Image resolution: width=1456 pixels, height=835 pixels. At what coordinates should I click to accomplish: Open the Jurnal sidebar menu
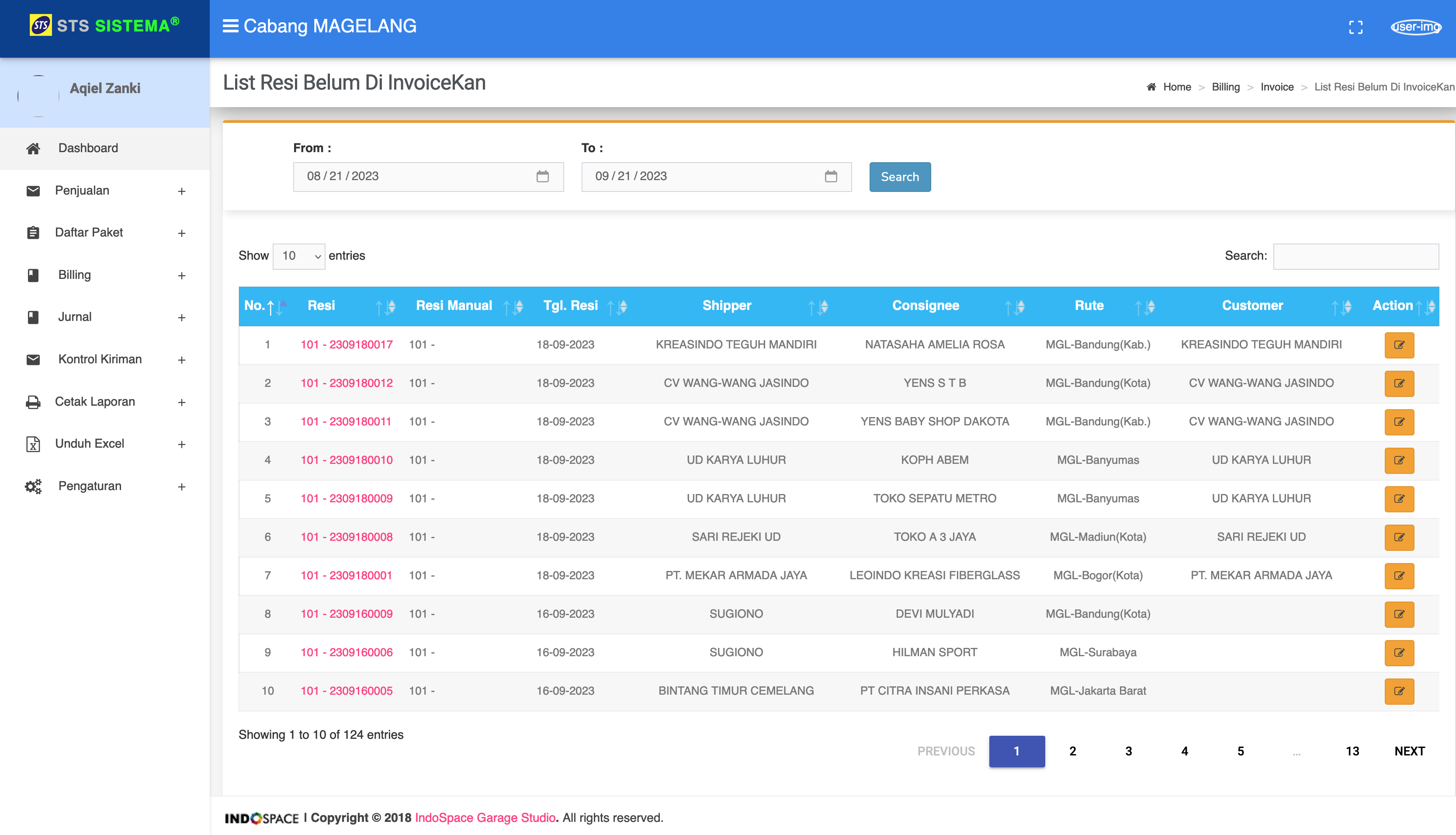(x=105, y=317)
